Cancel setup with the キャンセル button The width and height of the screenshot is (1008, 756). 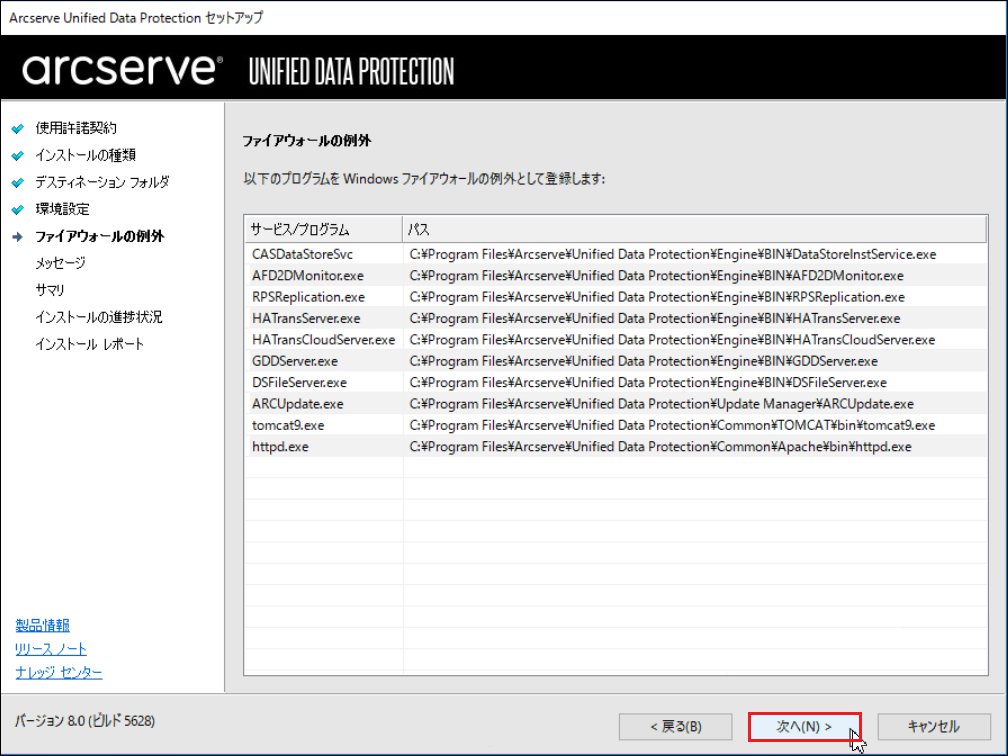coord(933,726)
